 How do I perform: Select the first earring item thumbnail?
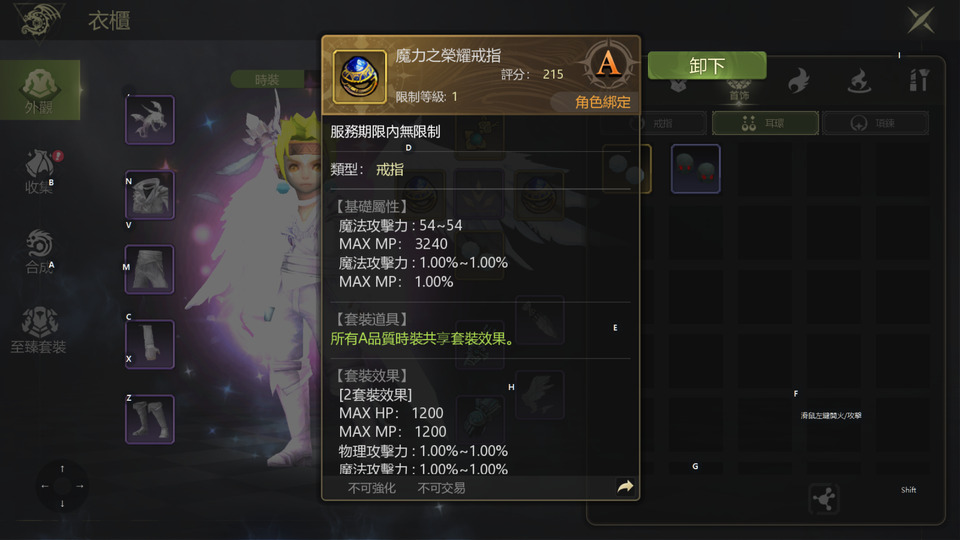tap(627, 169)
